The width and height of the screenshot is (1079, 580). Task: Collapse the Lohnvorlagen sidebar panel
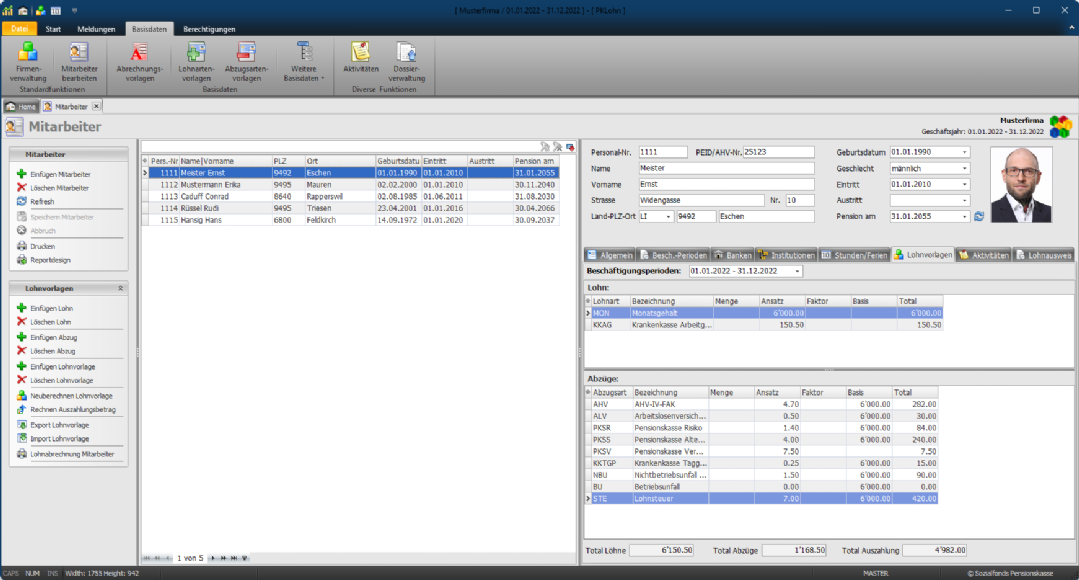(x=121, y=288)
